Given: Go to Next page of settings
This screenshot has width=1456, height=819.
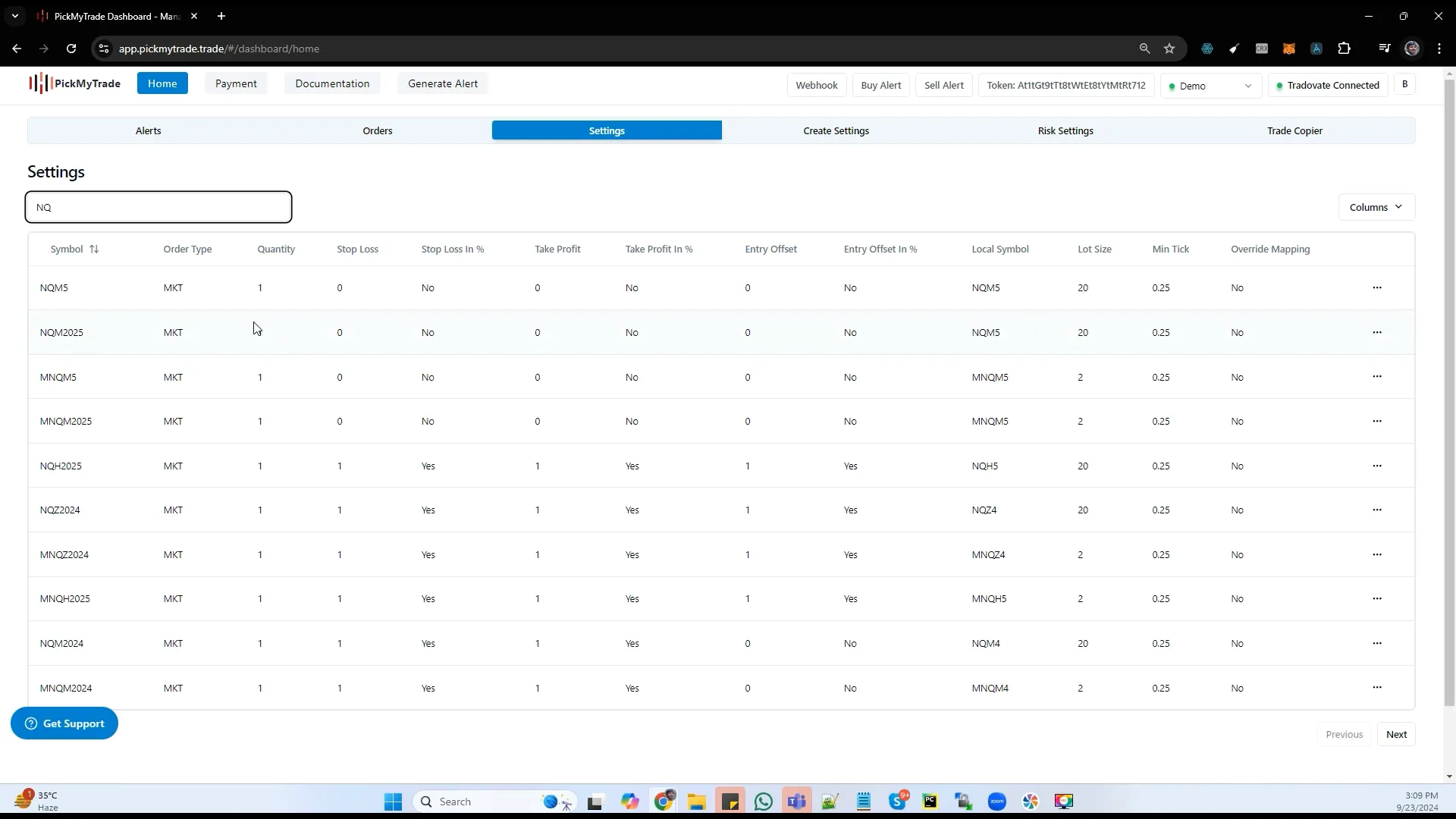Looking at the screenshot, I should point(1396,734).
